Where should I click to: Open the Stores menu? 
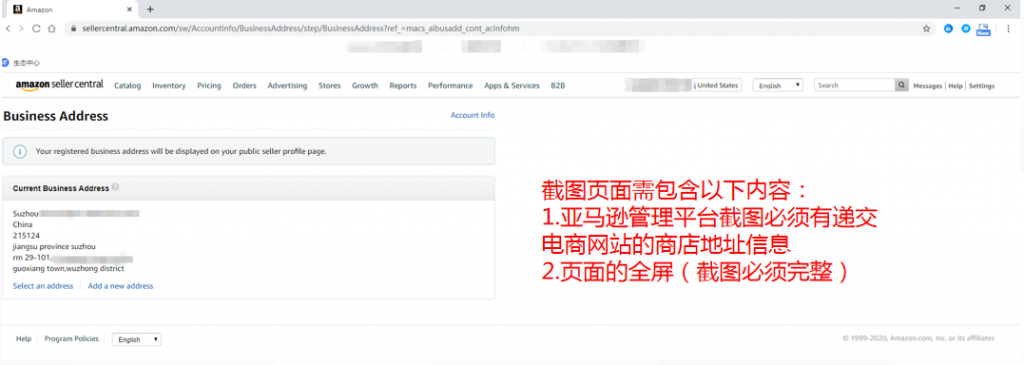[x=329, y=86]
